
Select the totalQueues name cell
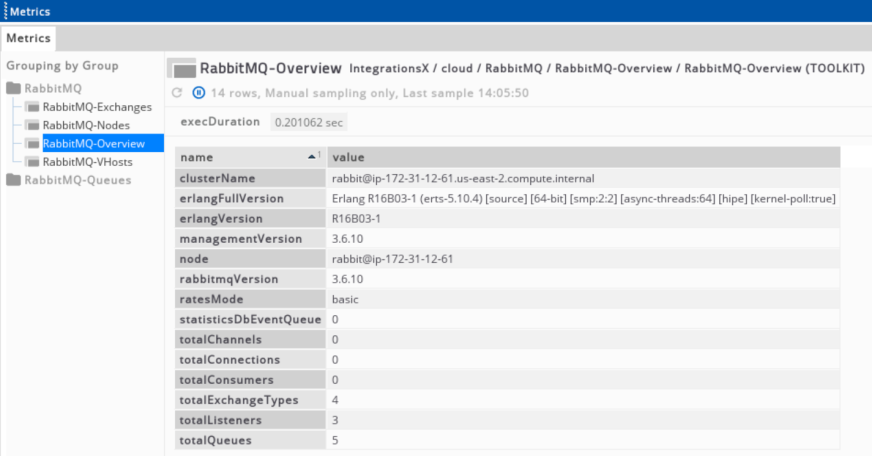(251, 440)
